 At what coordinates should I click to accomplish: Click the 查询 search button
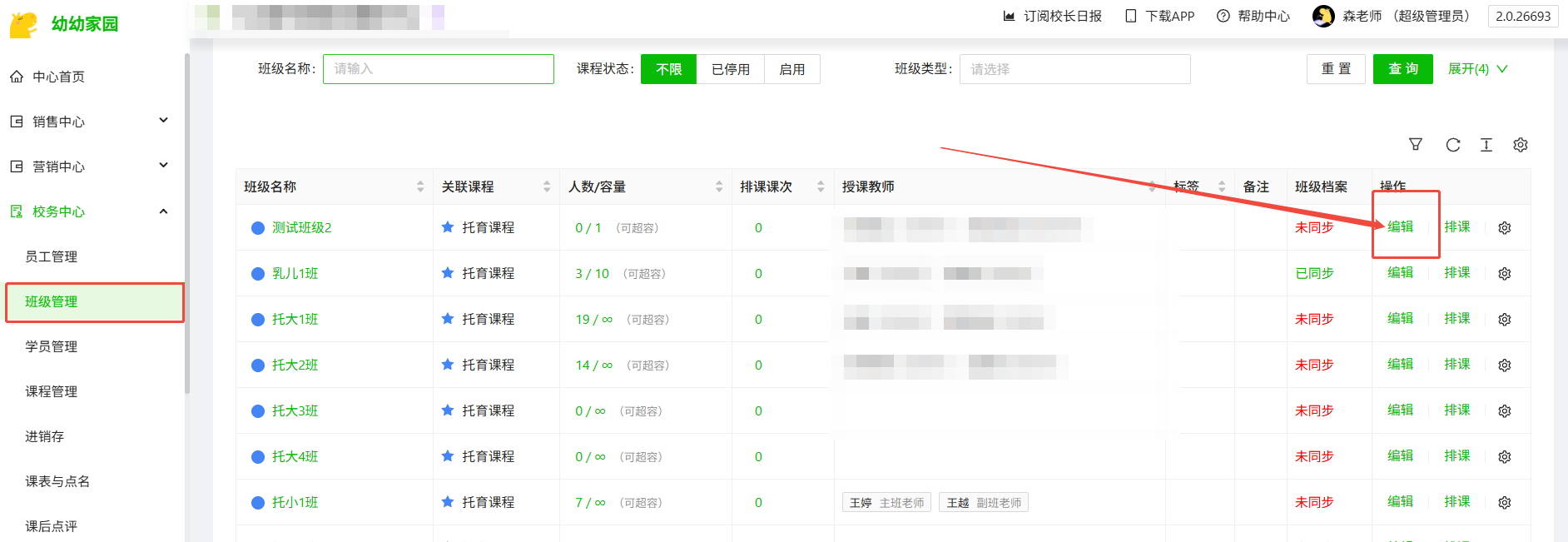coord(1402,69)
